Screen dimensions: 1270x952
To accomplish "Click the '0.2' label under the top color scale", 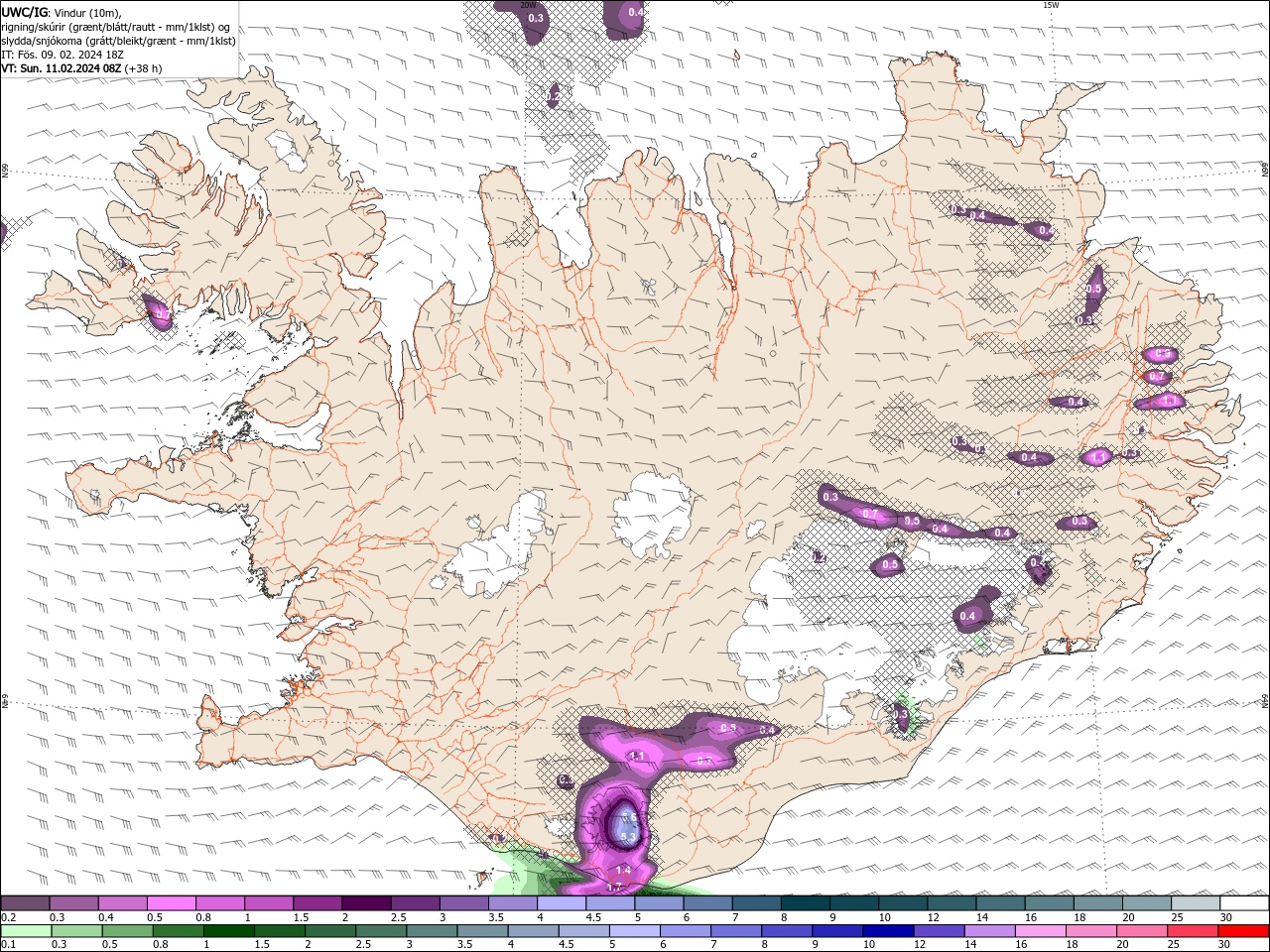I will coord(8,917).
